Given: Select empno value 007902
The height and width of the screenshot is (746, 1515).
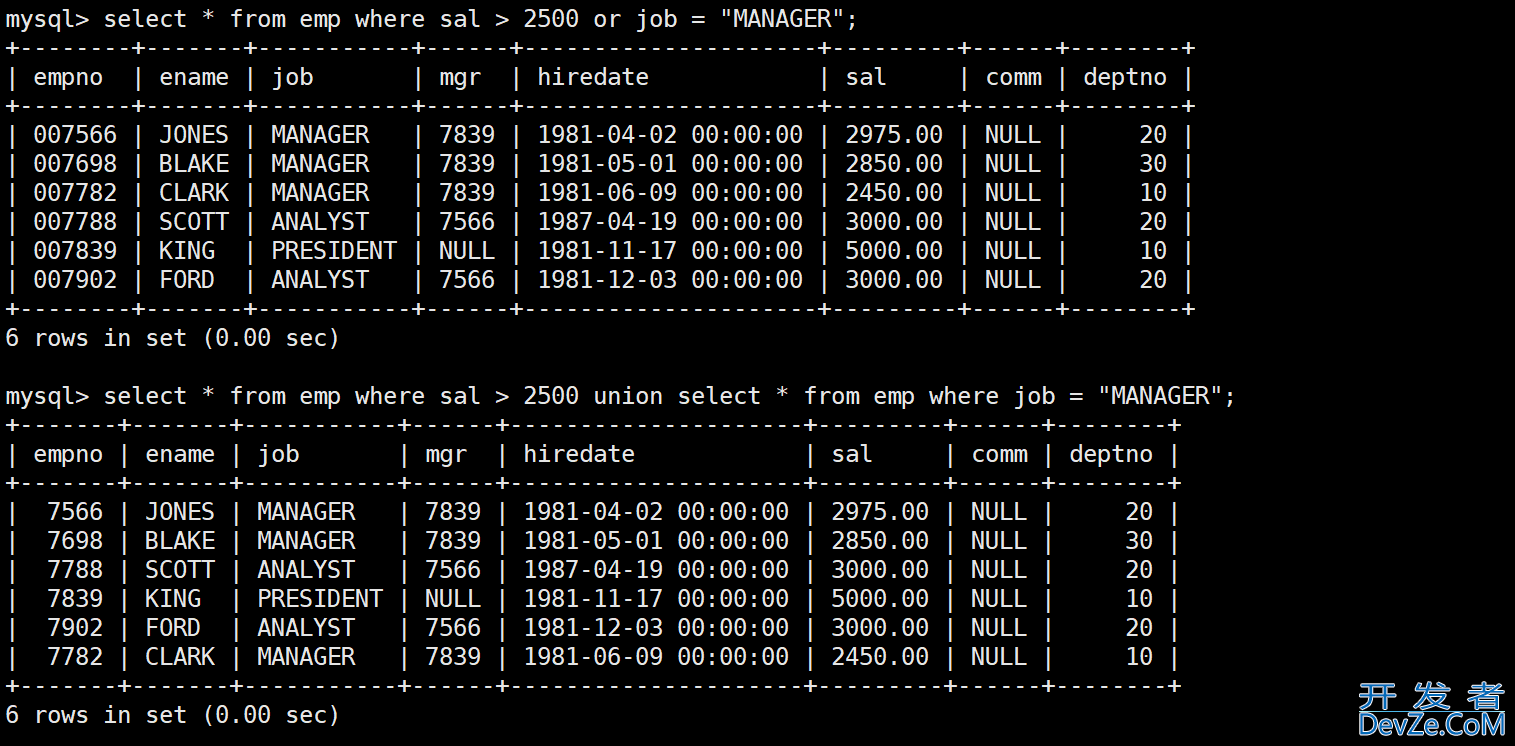Looking at the screenshot, I should 75,280.
